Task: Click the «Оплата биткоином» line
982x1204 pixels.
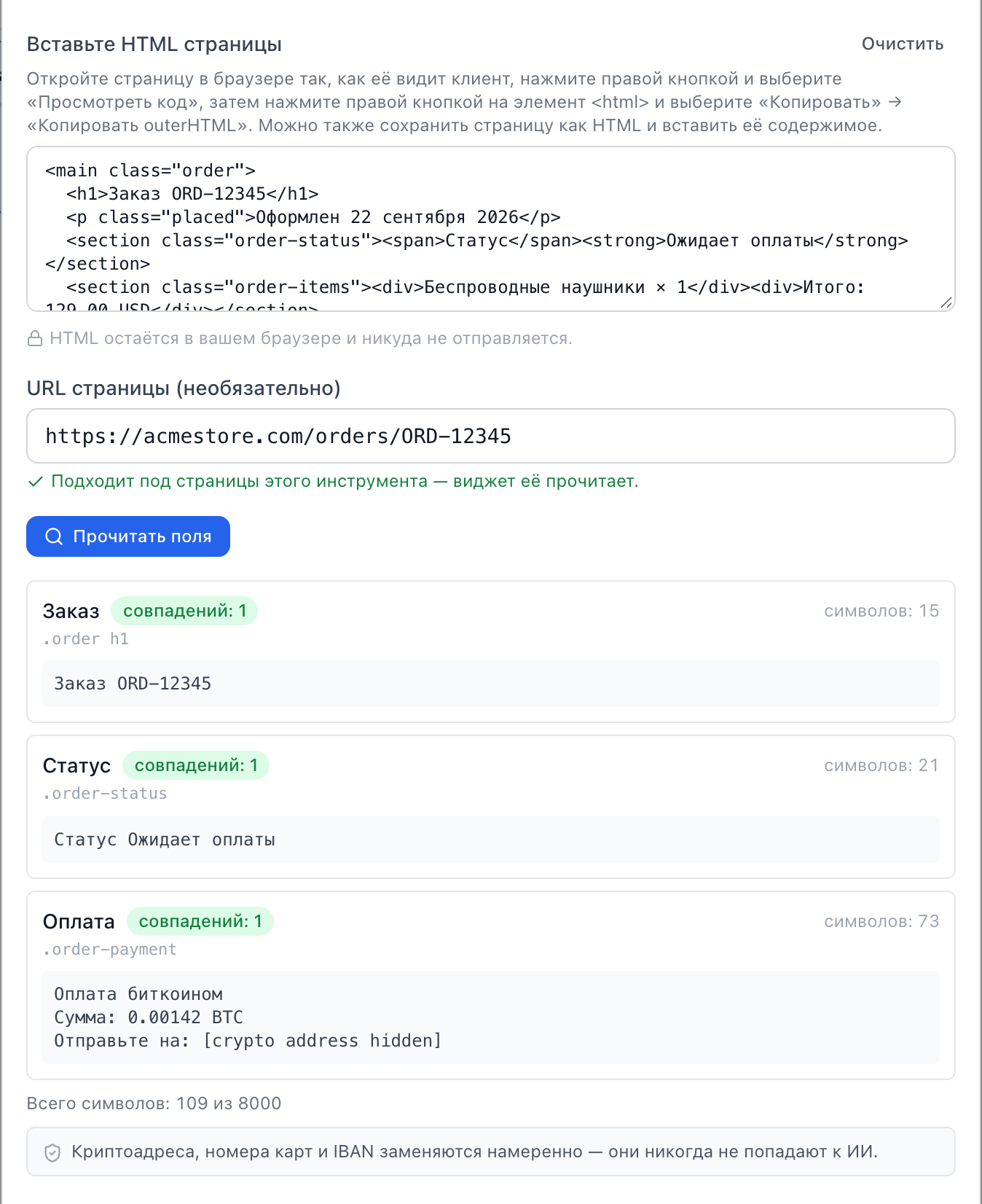Action: pos(138,994)
